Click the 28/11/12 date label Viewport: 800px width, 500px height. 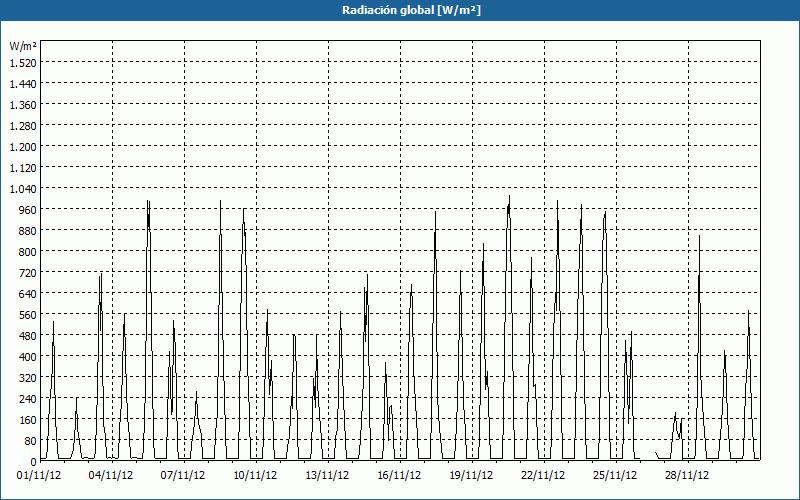pos(687,476)
